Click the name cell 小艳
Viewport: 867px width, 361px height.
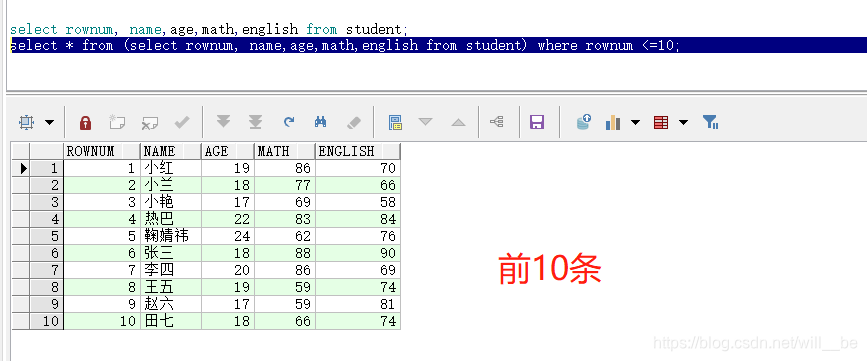coord(171,202)
